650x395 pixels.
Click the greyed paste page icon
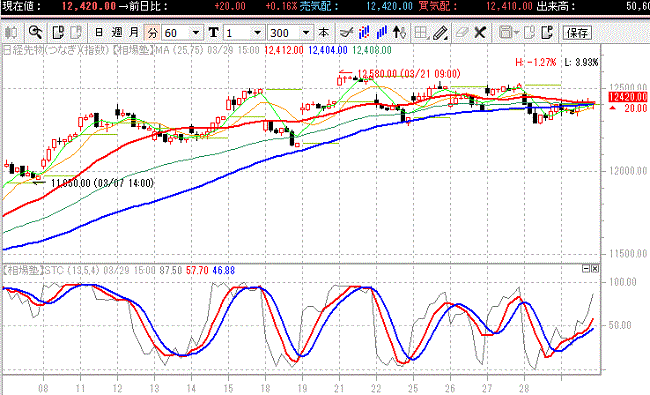point(76,32)
